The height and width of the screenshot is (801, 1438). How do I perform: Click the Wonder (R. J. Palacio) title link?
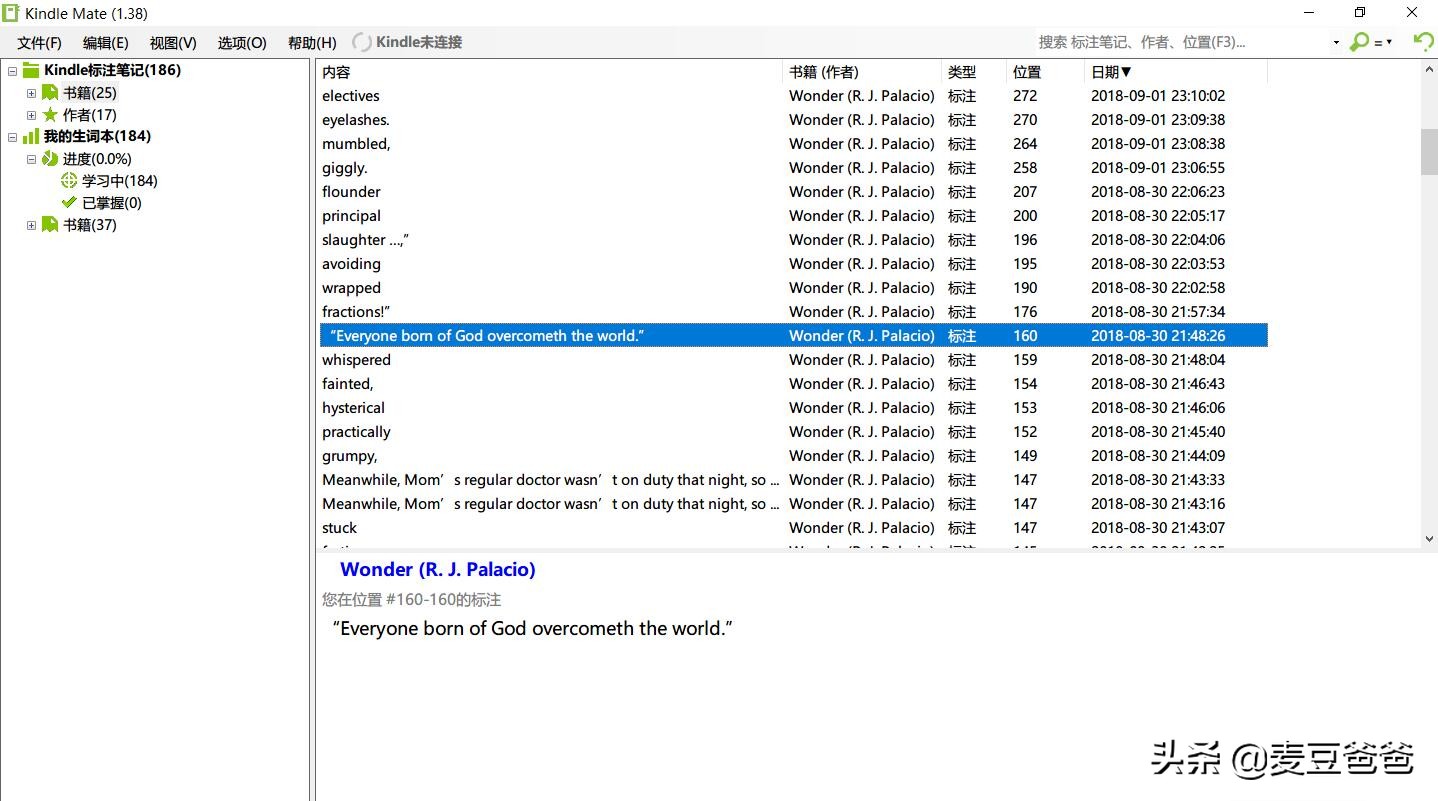pyautogui.click(x=437, y=569)
